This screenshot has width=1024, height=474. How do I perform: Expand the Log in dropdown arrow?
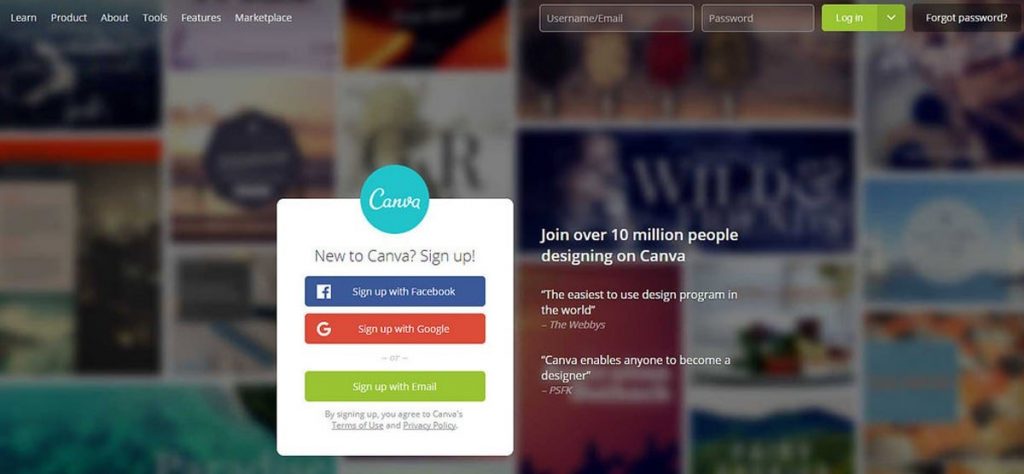[891, 18]
